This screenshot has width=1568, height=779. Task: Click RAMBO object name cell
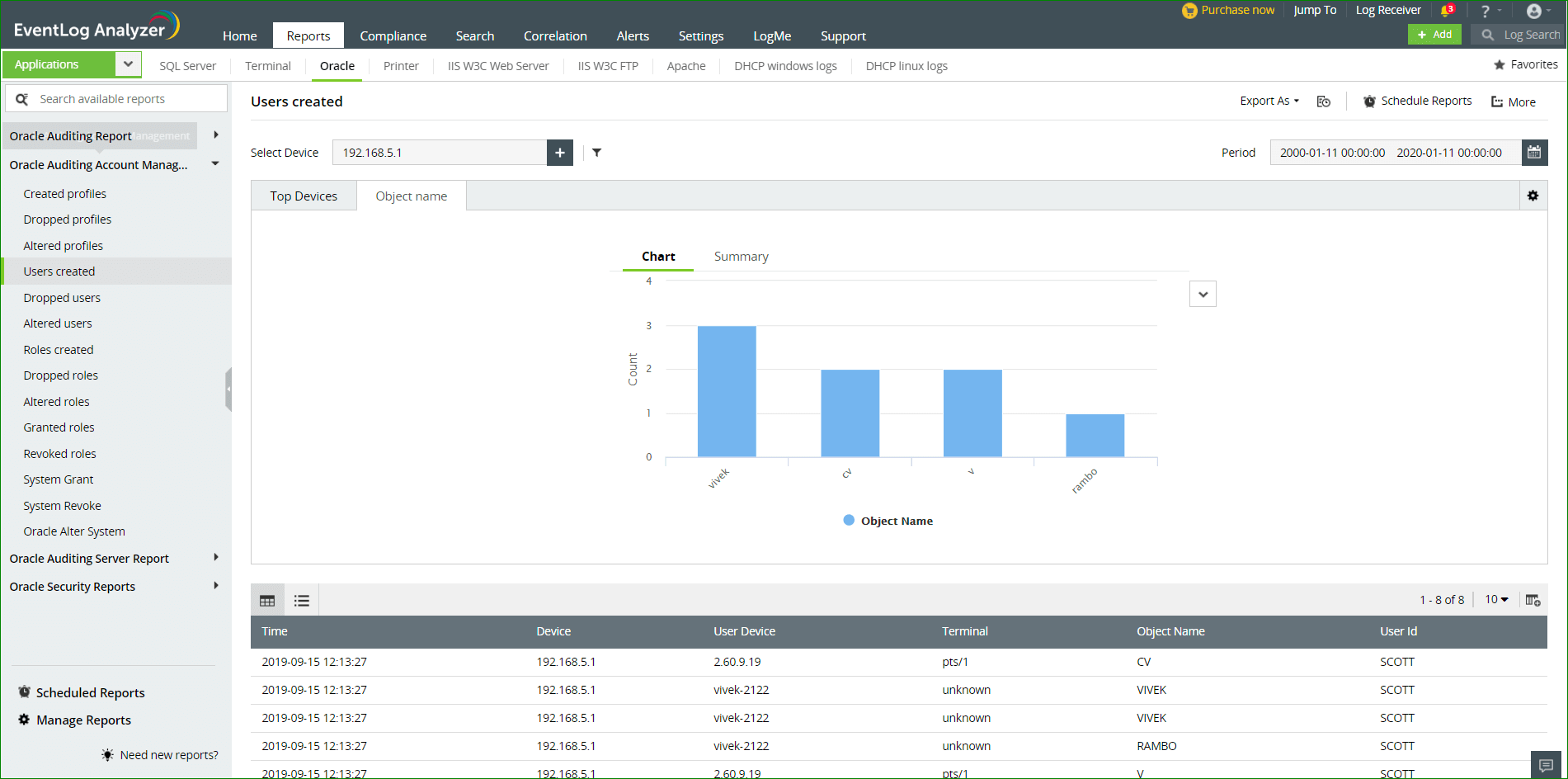tap(1156, 746)
